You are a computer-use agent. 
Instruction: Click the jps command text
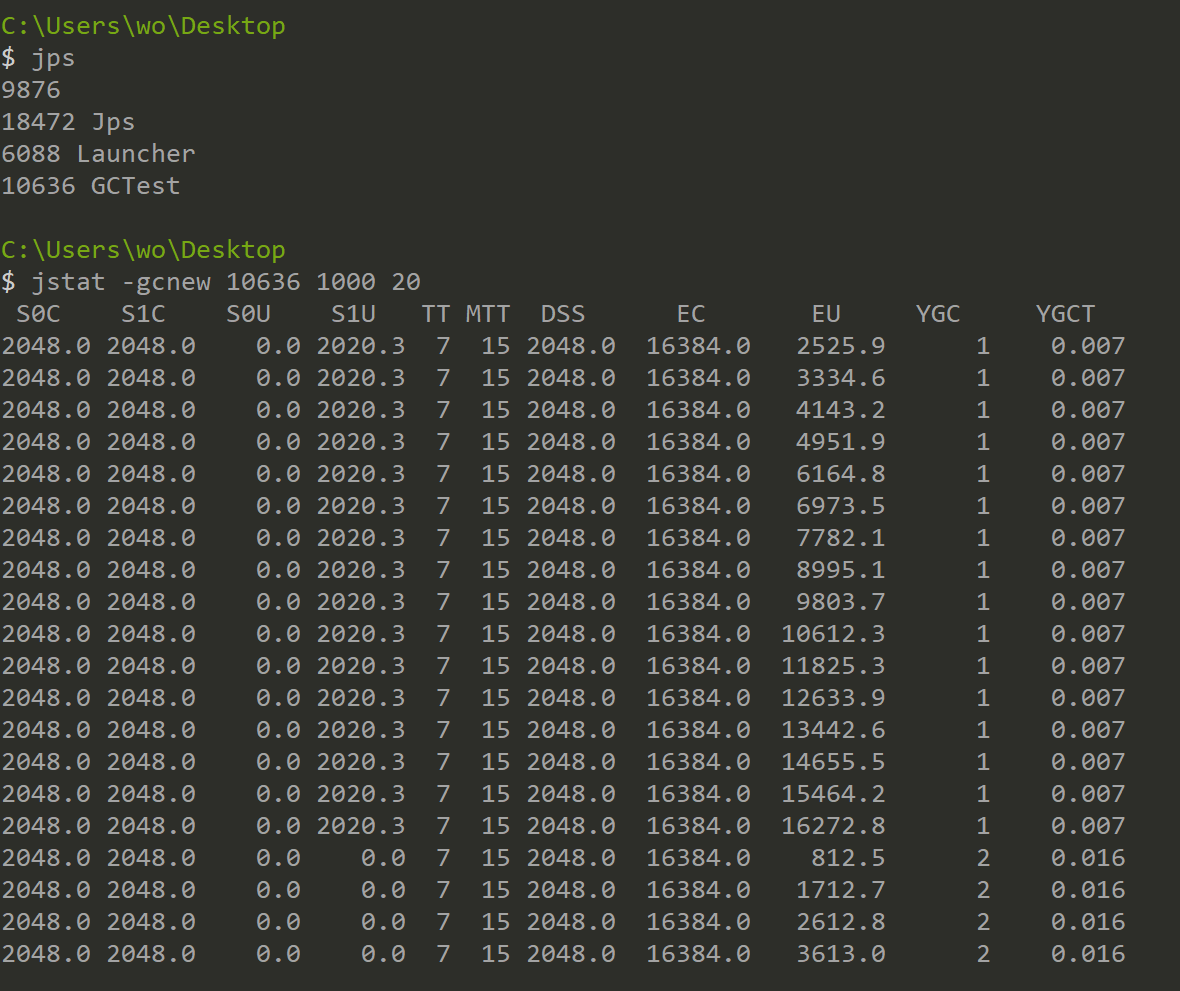click(52, 58)
